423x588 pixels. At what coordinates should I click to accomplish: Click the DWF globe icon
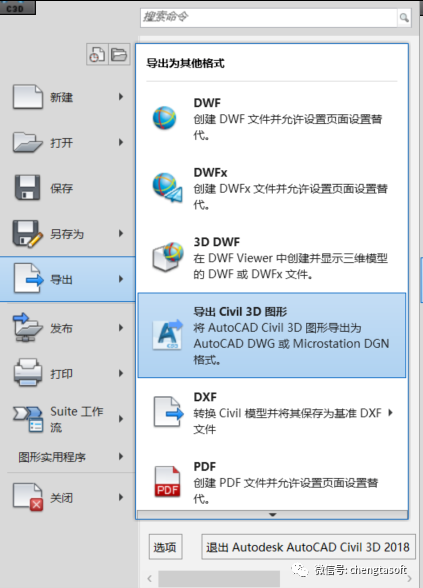pos(165,118)
